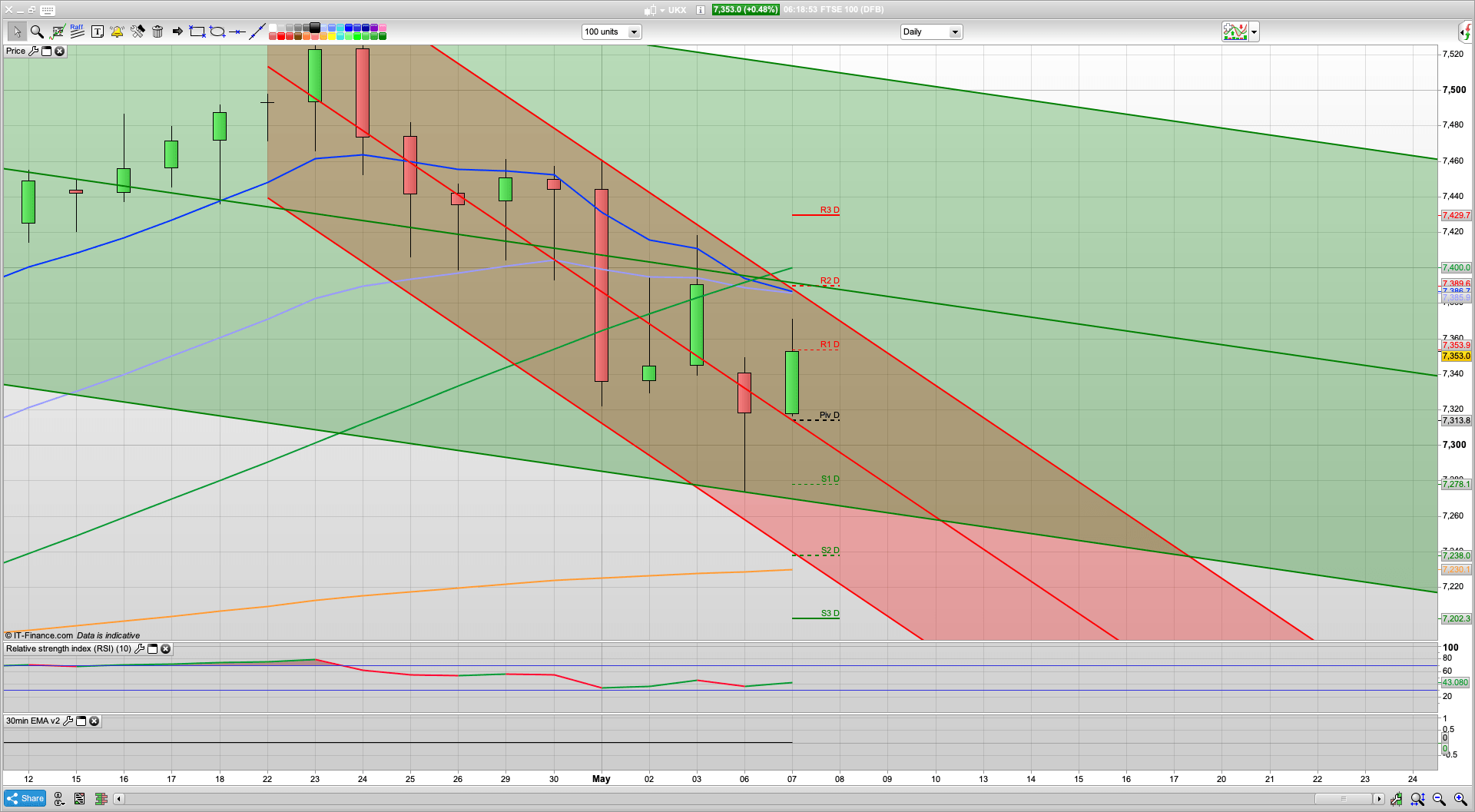The height and width of the screenshot is (812, 1475).
Task: Click the scroll left arrow on timeline
Action: pyautogui.click(x=119, y=799)
